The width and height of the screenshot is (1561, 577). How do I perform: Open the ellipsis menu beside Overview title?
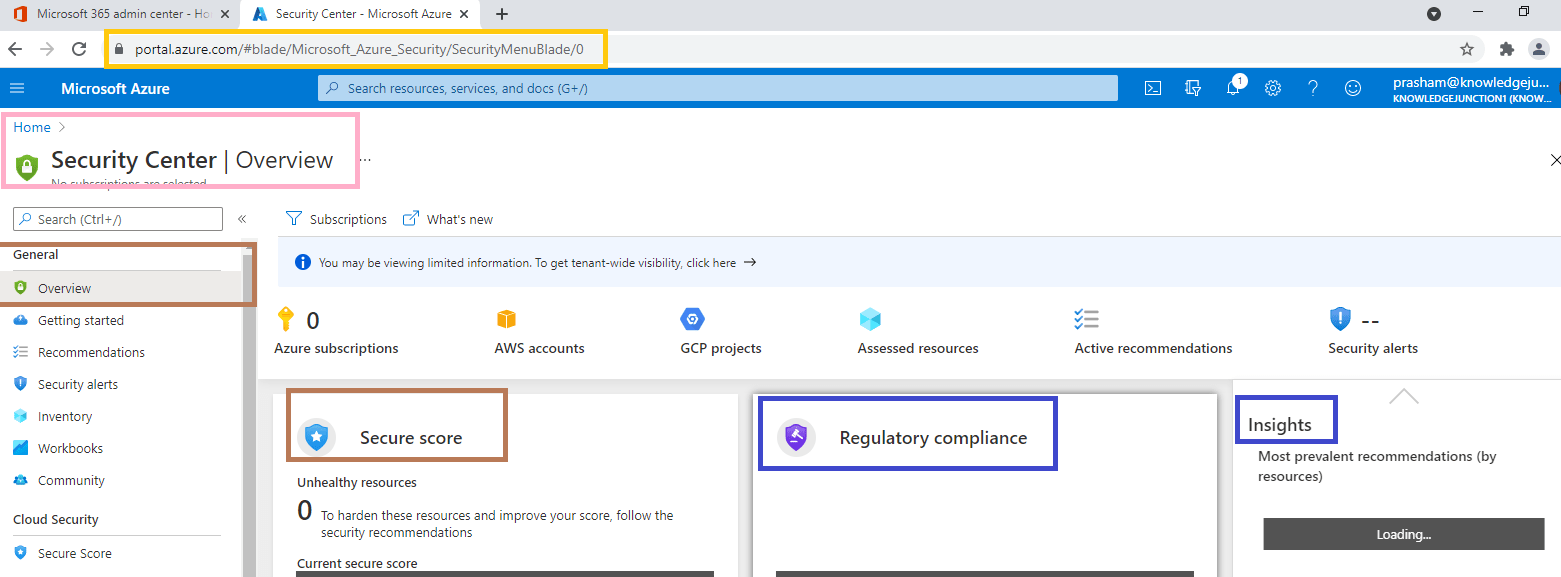click(365, 159)
